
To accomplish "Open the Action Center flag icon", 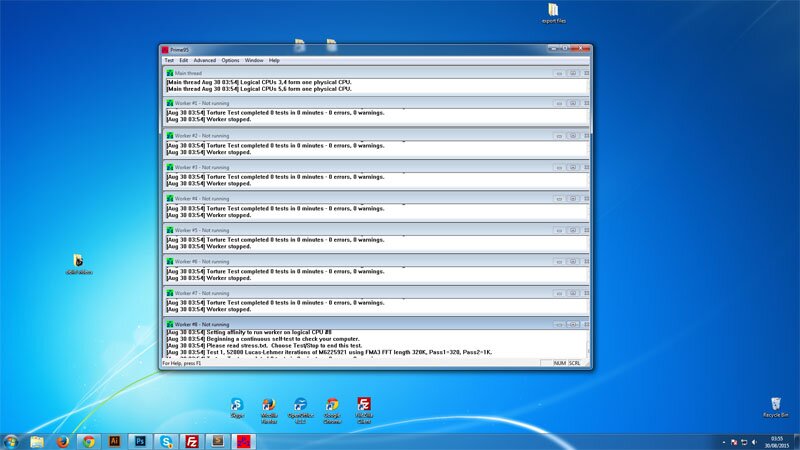I will (x=734, y=442).
